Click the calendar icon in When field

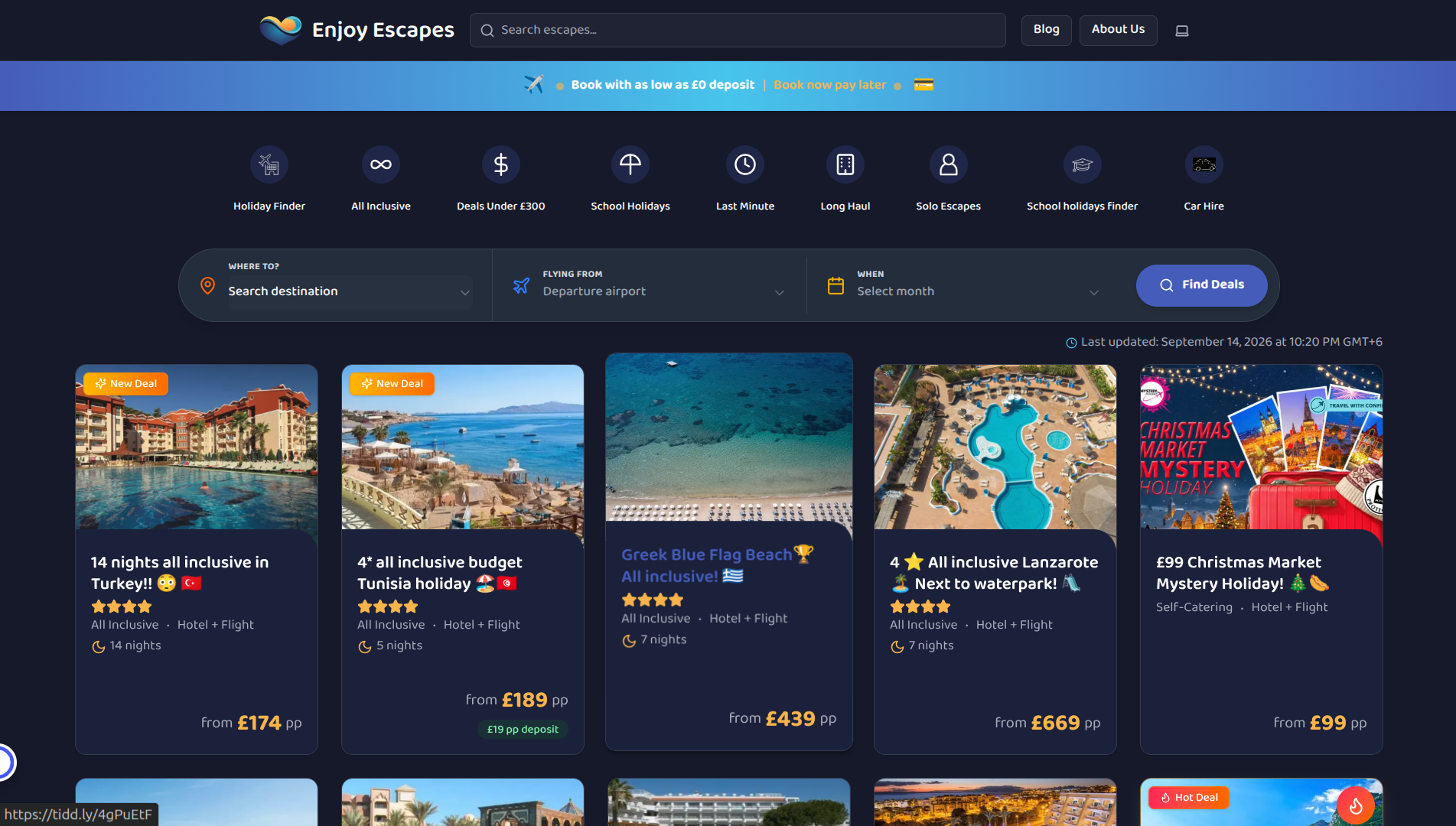(835, 285)
